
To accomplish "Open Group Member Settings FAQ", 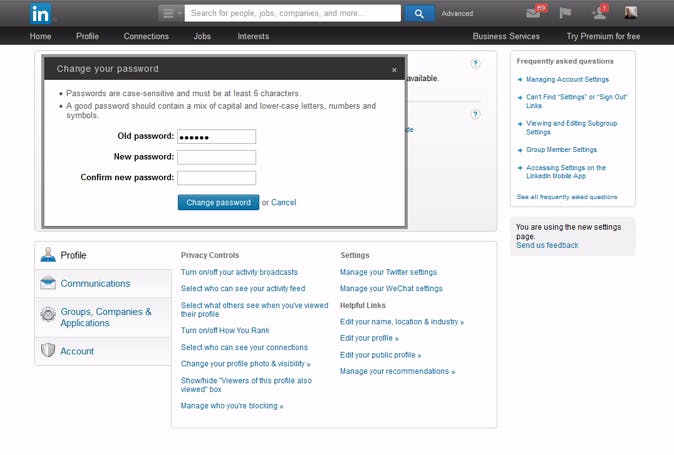I will [x=561, y=150].
